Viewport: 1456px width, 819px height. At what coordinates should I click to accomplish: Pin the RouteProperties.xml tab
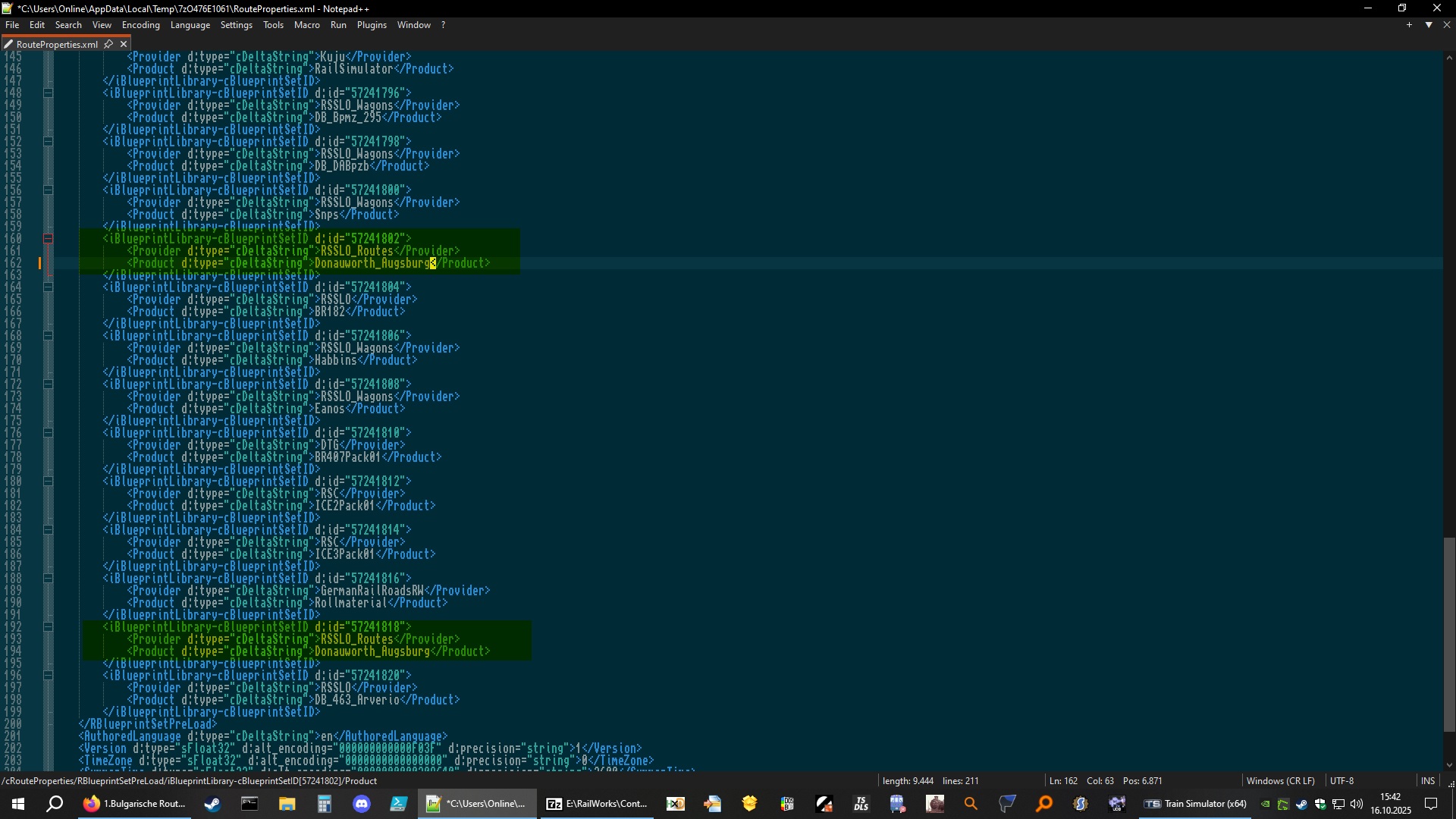108,44
